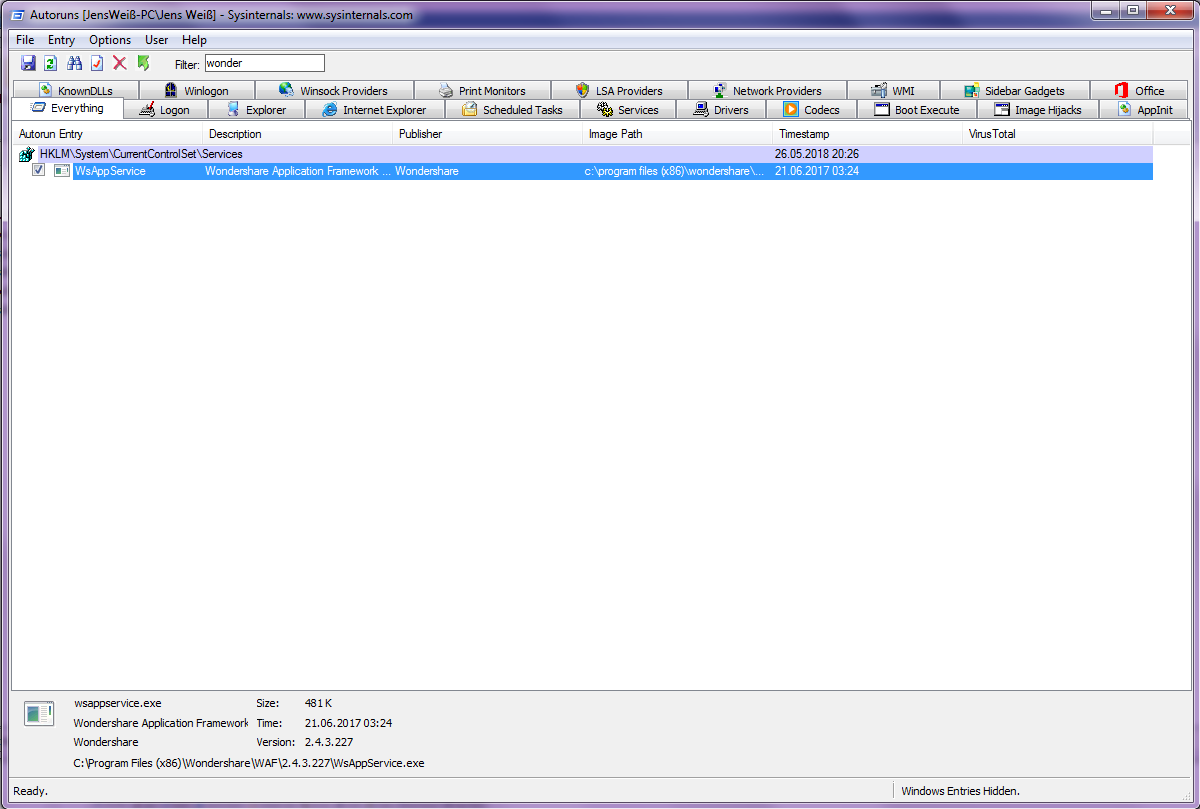Click the Autoruns title bar application icon
1200x809 pixels.
click(x=18, y=15)
